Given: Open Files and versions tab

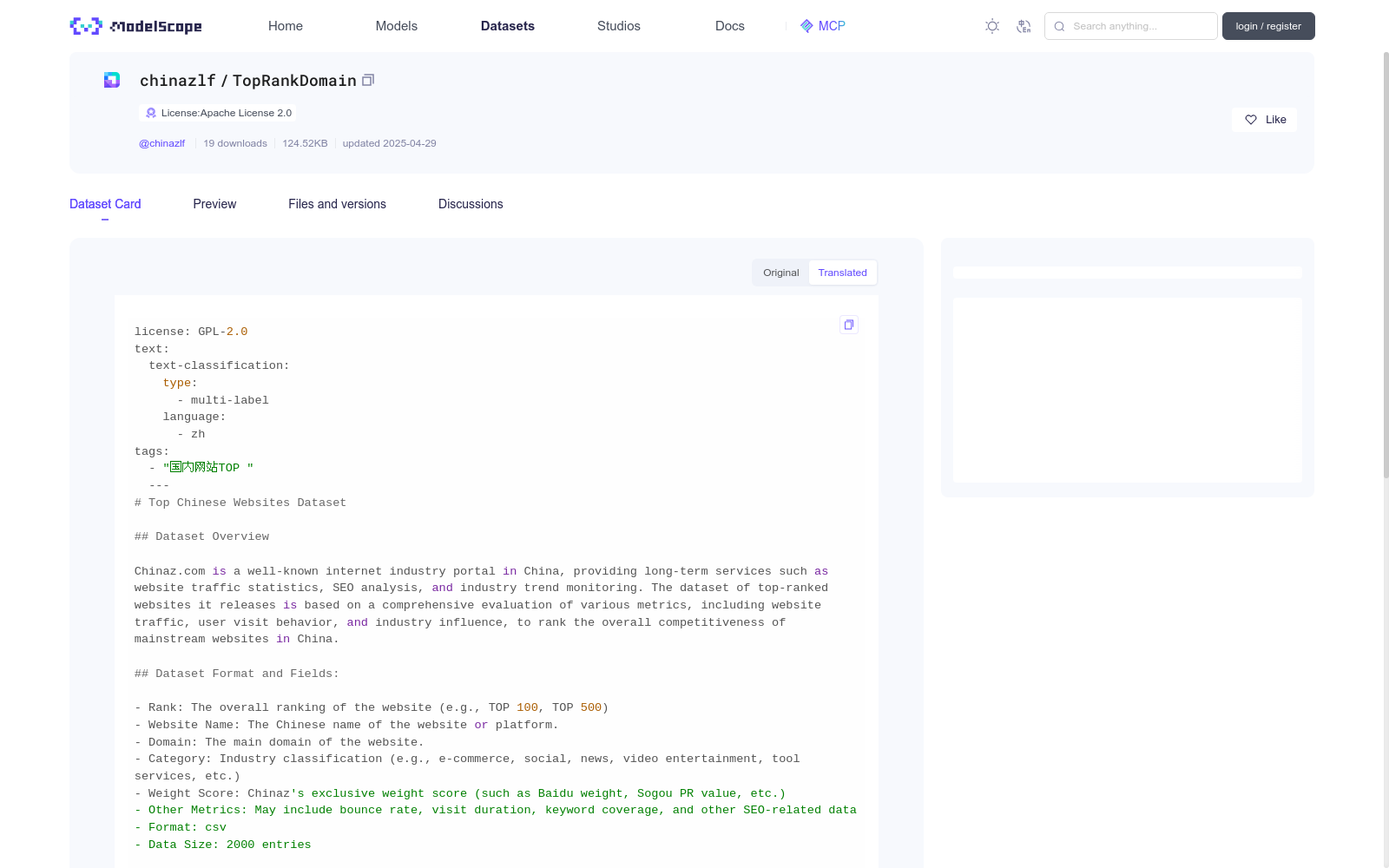Looking at the screenshot, I should [x=337, y=204].
